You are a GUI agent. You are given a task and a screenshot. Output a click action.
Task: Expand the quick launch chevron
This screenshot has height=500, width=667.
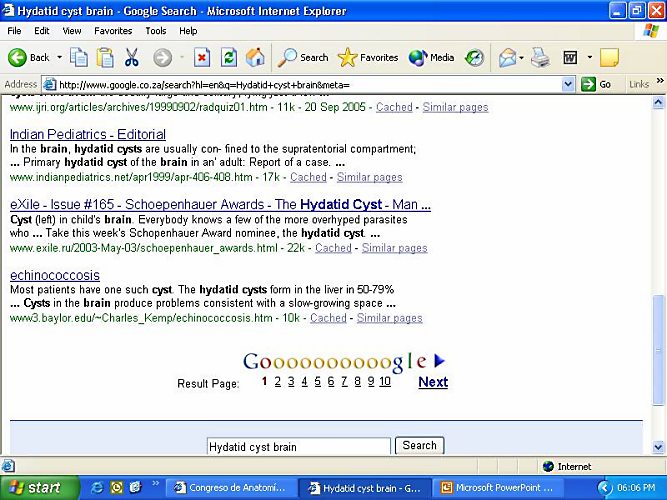[155, 483]
